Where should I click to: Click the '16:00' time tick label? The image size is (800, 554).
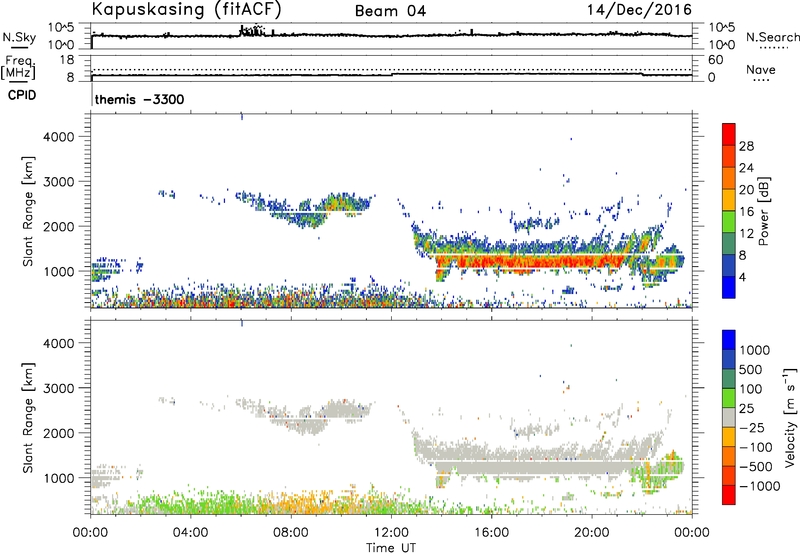tap(491, 533)
